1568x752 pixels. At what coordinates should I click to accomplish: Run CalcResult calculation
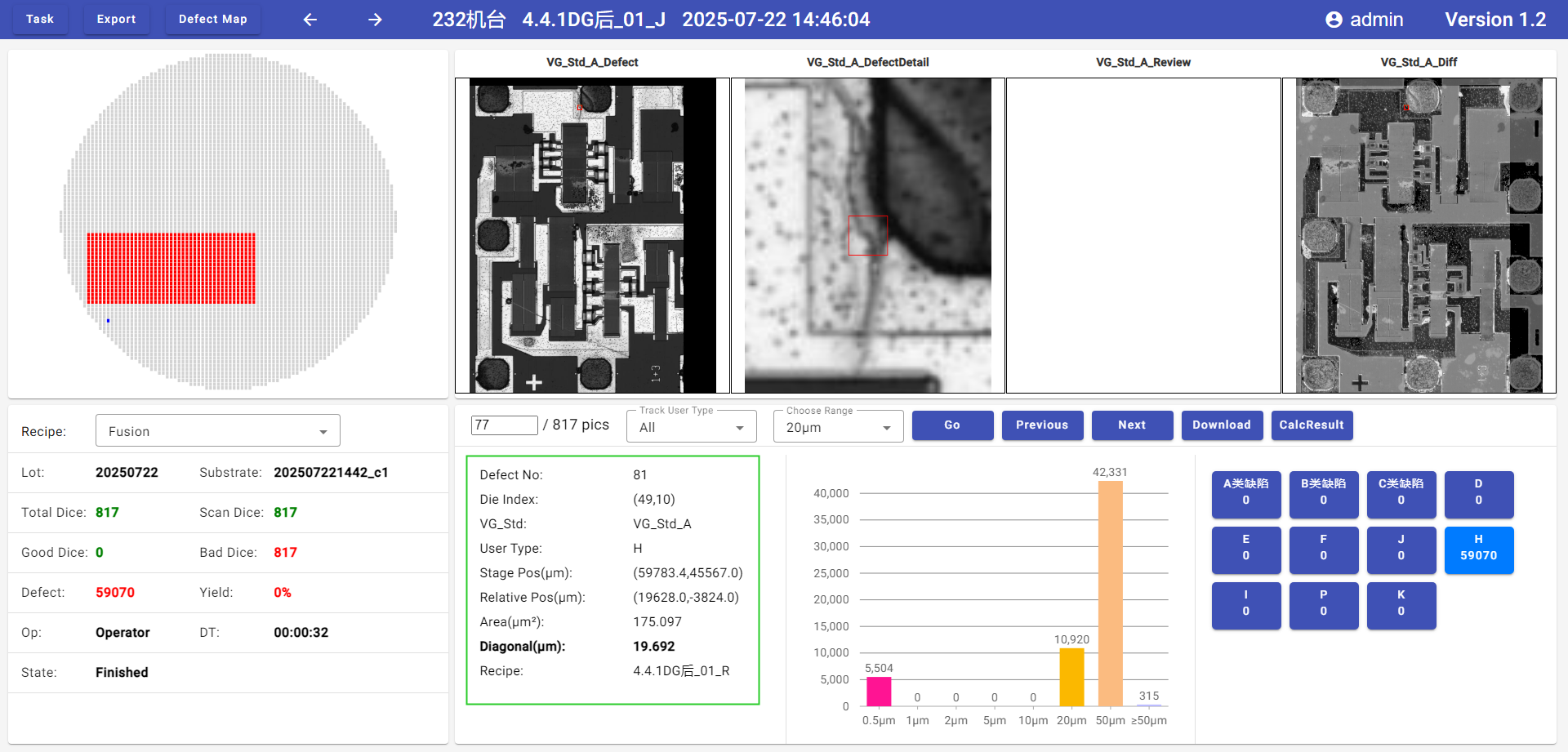point(1312,425)
